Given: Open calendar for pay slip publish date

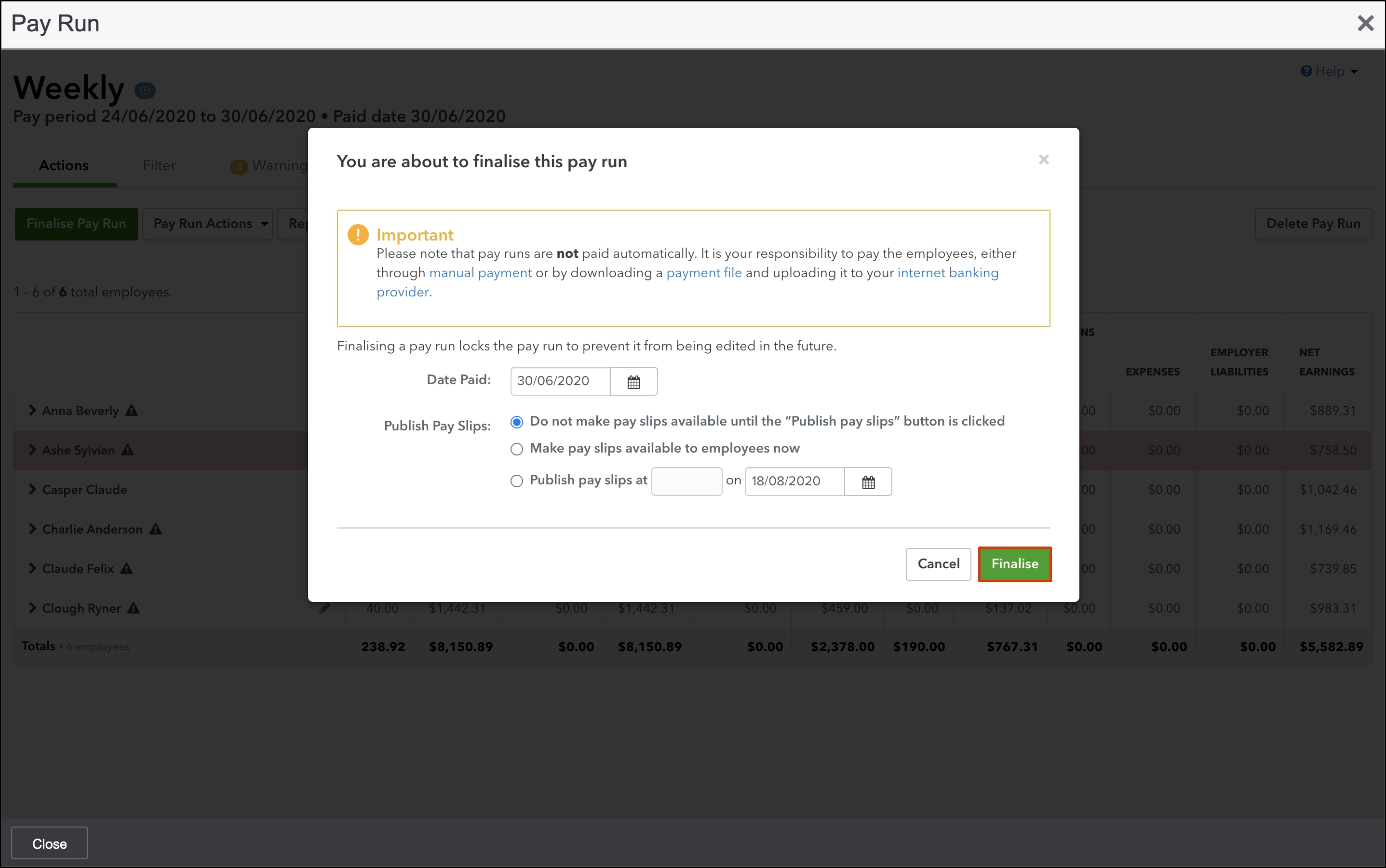Looking at the screenshot, I should pos(868,482).
